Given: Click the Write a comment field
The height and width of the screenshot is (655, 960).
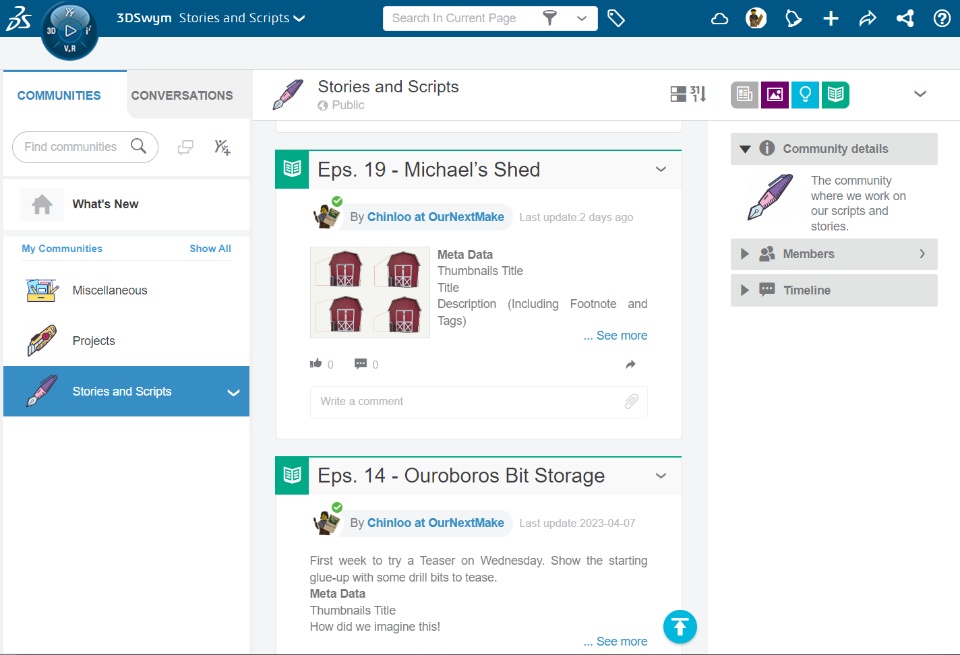Looking at the screenshot, I should (465, 402).
